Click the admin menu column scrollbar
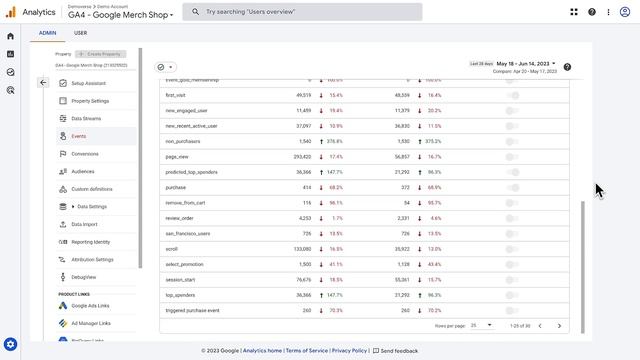The width and height of the screenshot is (640, 360). coord(140,158)
